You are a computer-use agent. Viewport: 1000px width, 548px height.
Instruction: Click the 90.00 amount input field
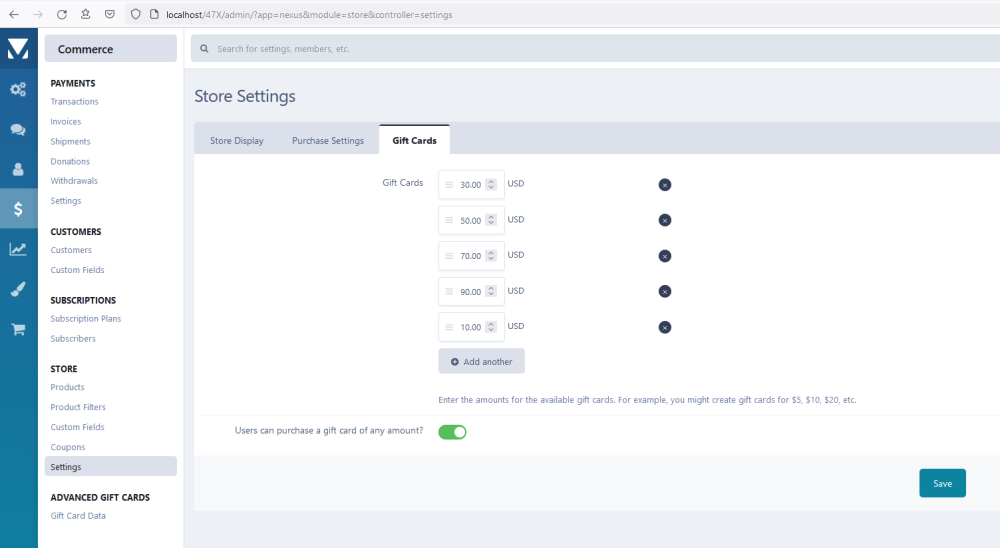[471, 292]
